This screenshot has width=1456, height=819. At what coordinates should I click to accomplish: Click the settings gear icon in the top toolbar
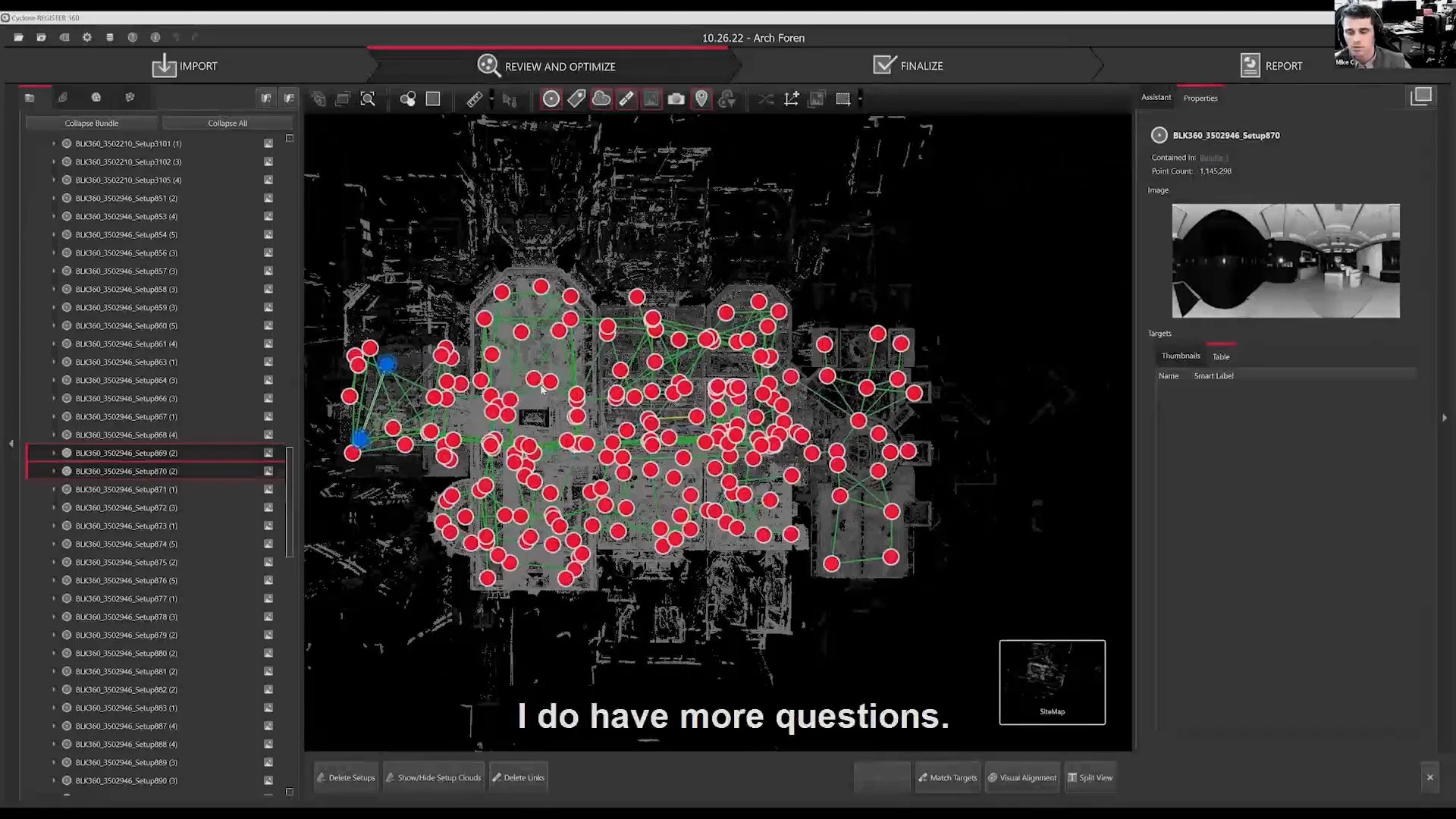coord(87,37)
